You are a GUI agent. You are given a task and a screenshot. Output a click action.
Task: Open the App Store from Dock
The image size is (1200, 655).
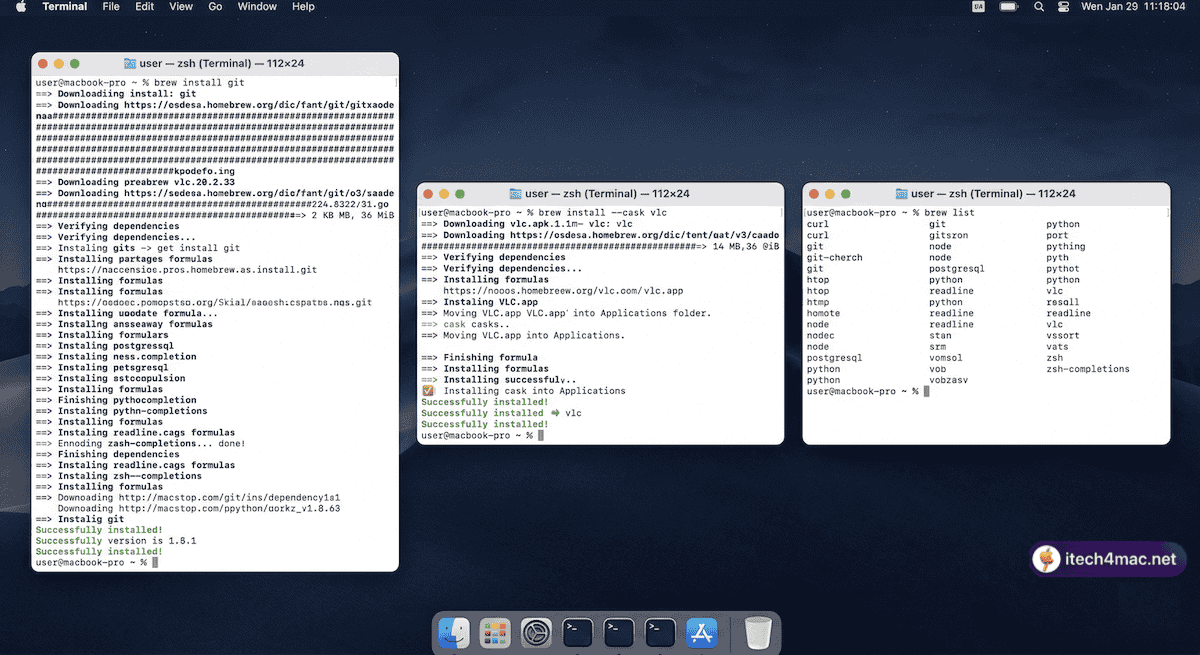coord(702,632)
